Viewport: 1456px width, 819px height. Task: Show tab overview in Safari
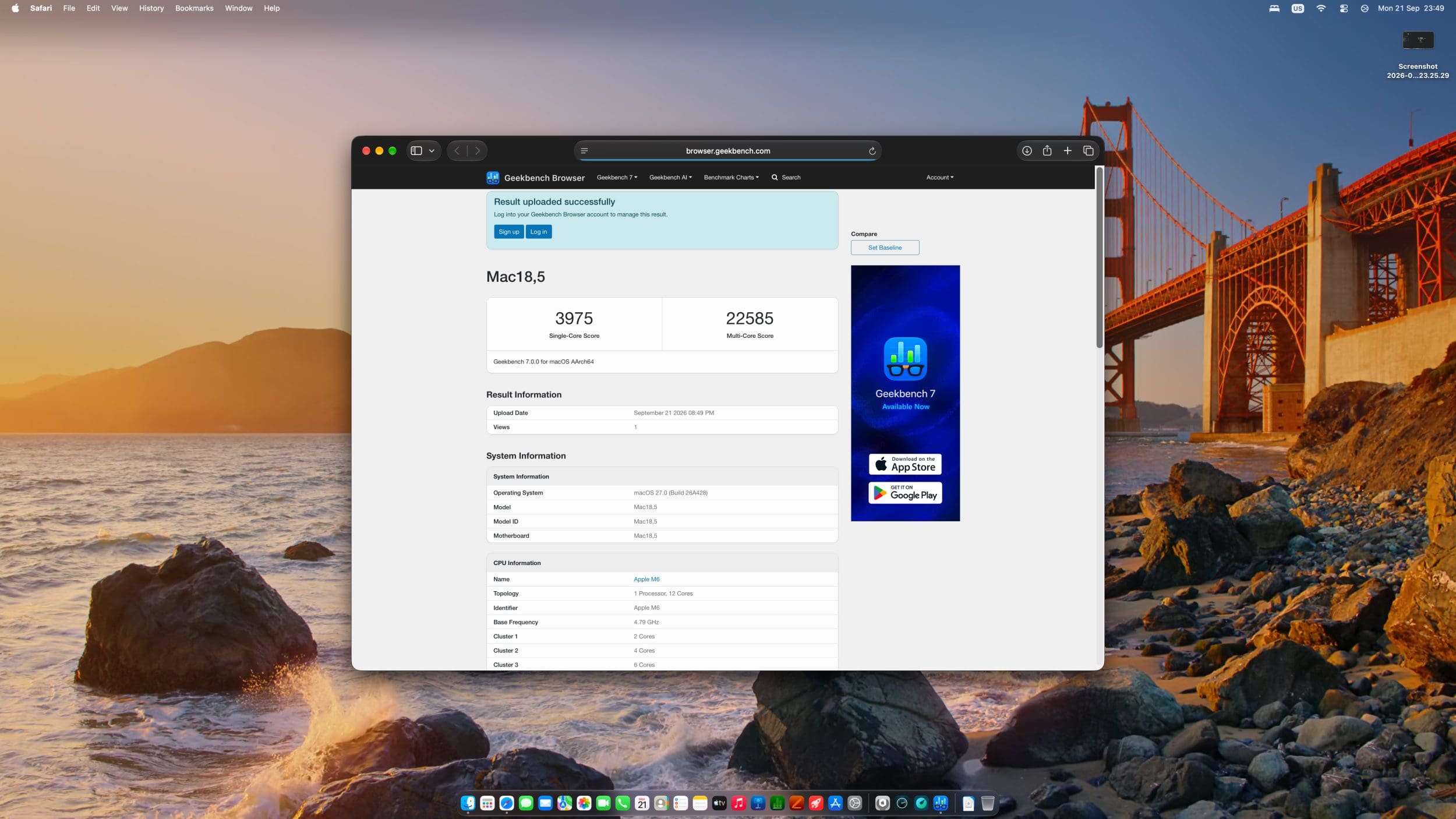click(x=1088, y=151)
